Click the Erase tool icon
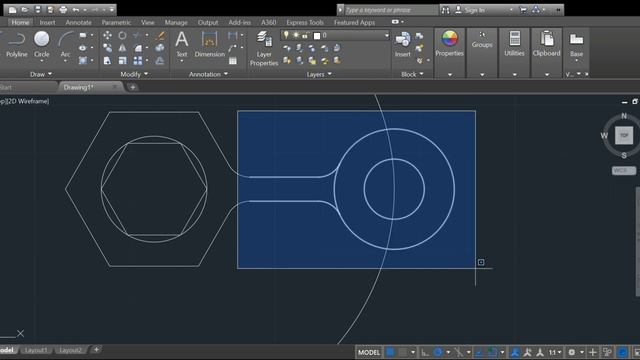This screenshot has height=360, width=640. click(x=160, y=36)
